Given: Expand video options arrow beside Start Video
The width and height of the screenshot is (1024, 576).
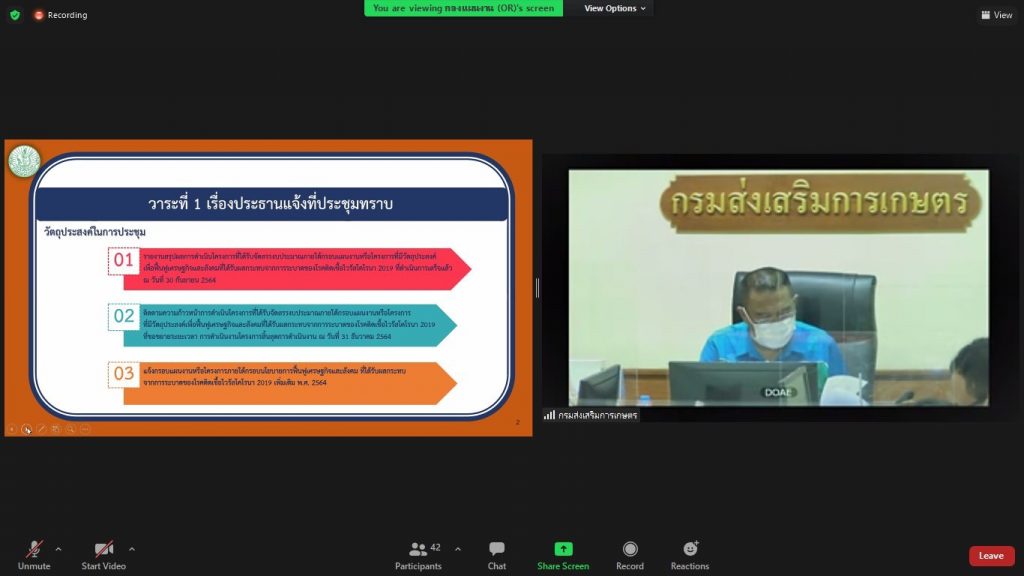Looking at the screenshot, I should pos(132,548).
